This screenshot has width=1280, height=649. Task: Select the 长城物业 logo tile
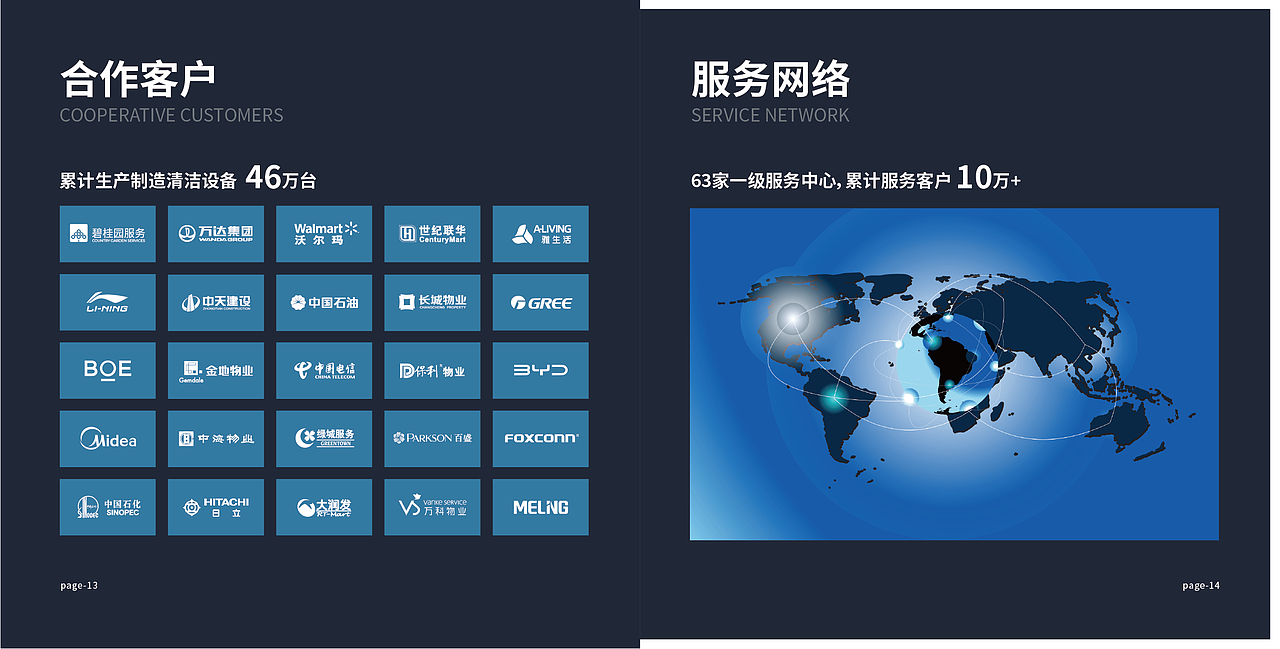click(x=432, y=302)
